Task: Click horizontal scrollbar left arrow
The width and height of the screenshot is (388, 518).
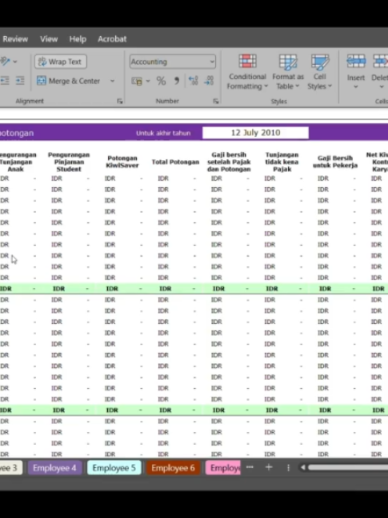Action: point(303,468)
